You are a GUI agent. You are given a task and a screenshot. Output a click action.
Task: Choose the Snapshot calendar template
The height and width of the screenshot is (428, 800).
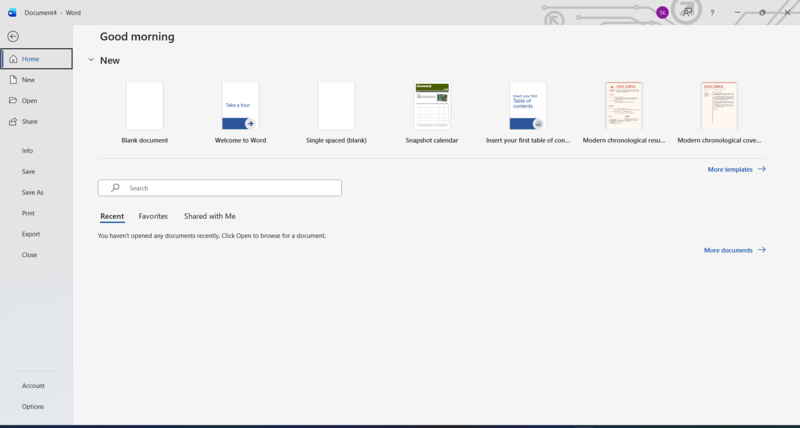(432, 106)
